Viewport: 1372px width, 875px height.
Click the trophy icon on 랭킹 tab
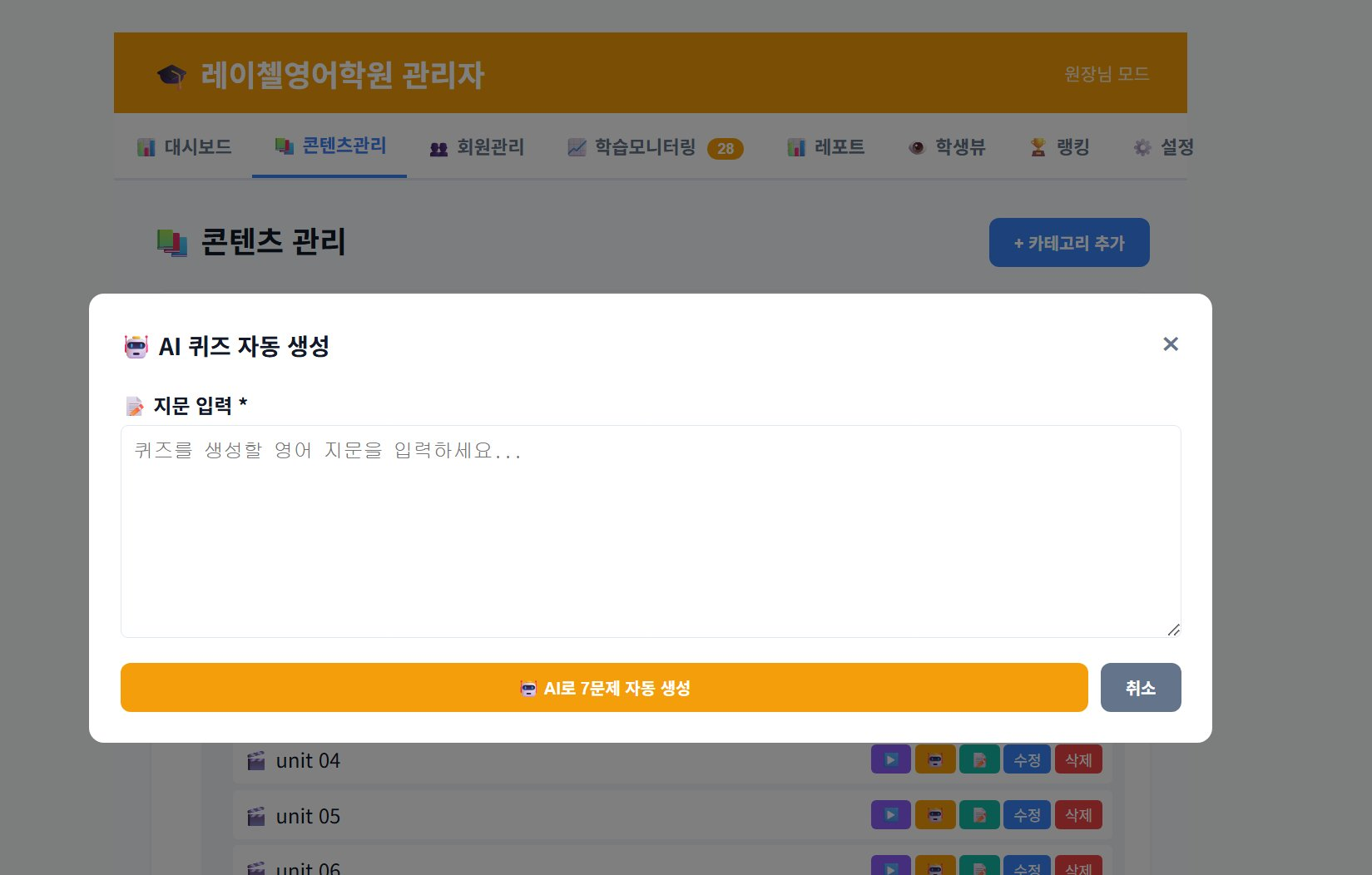pos(1038,147)
